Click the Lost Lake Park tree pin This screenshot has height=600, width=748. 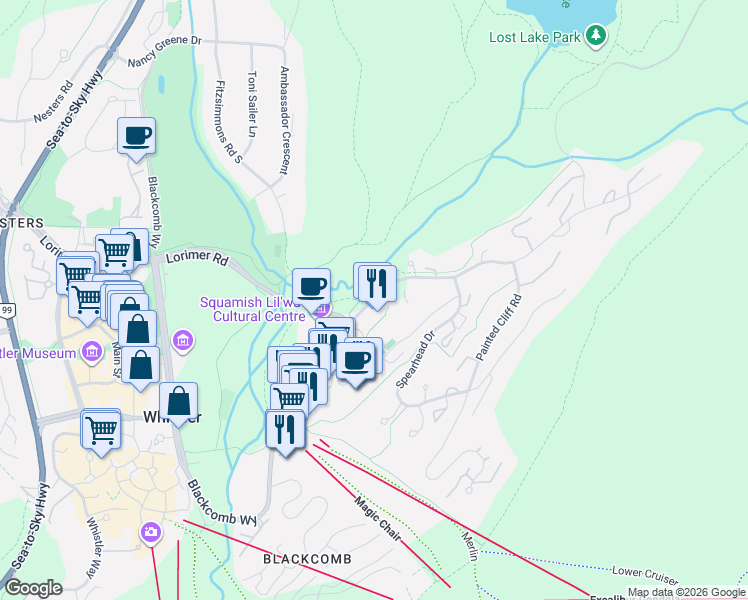click(595, 36)
